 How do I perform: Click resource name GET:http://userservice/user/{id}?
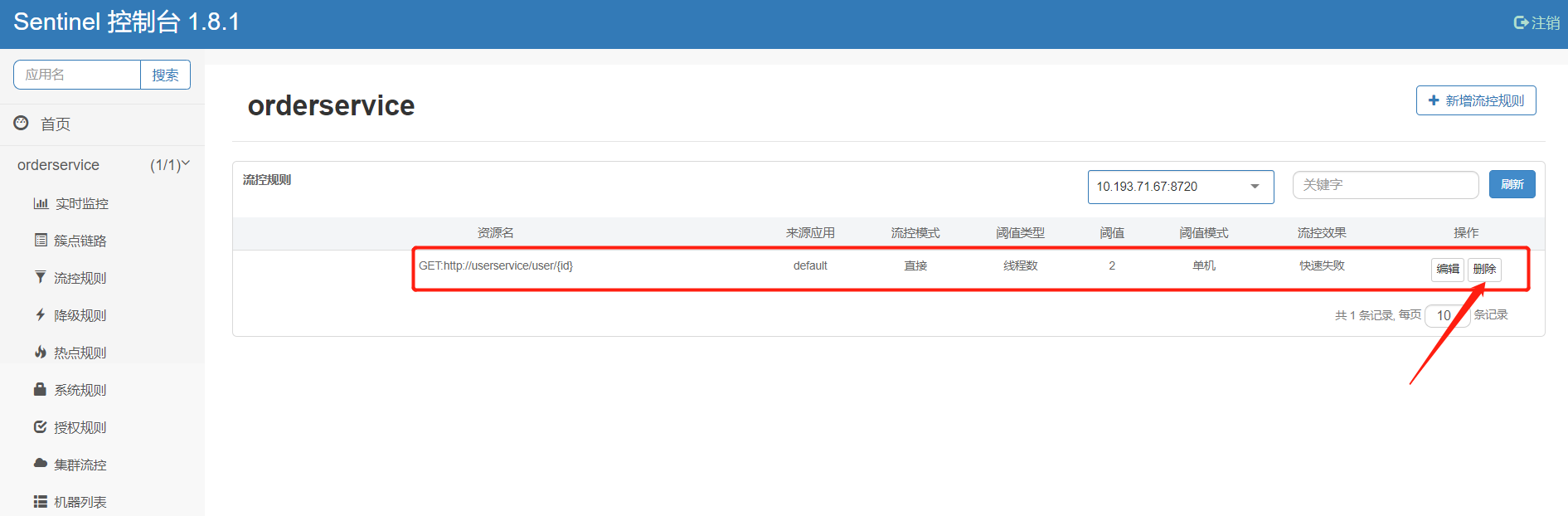point(496,265)
